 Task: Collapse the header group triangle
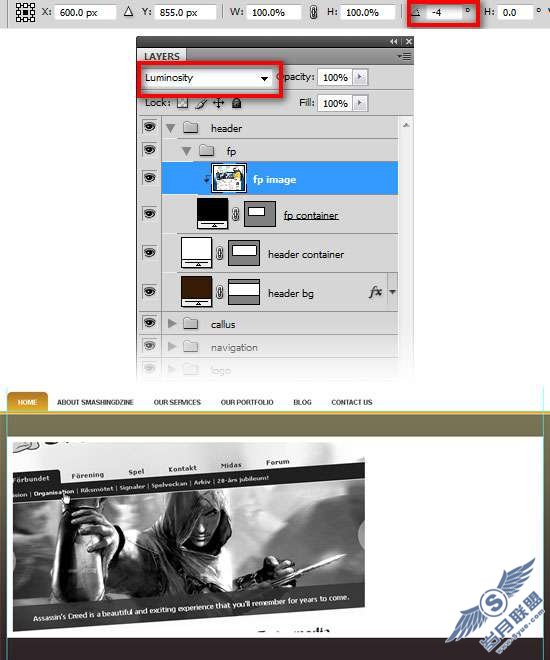point(170,128)
